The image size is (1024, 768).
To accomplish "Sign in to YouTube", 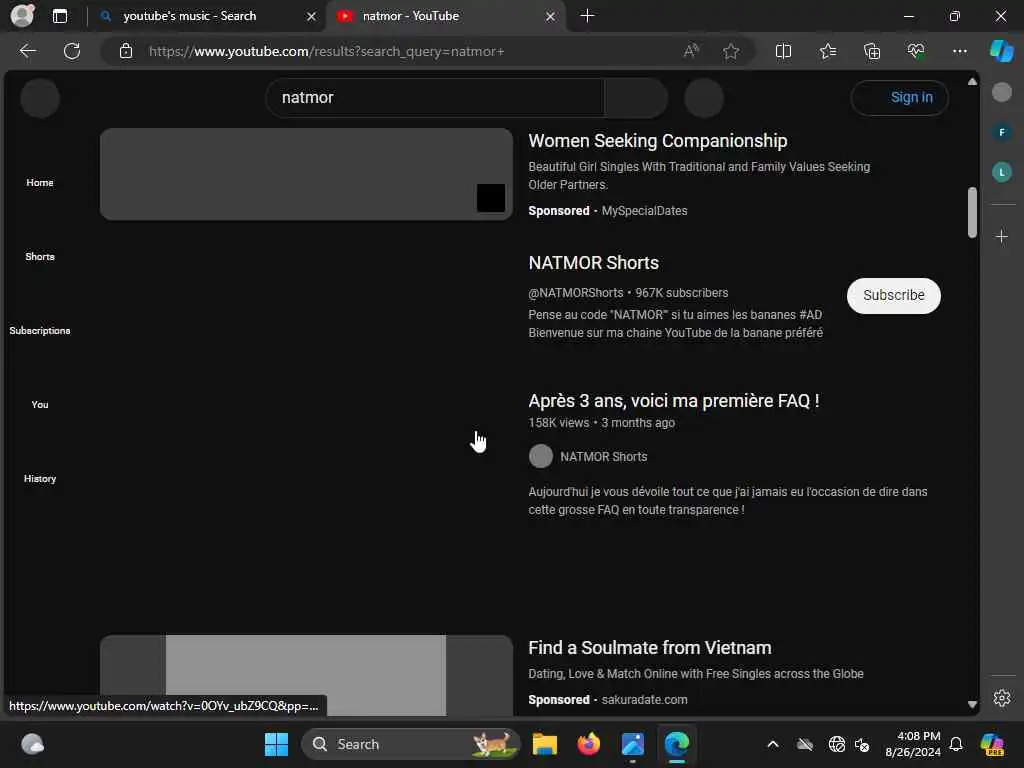I will pyautogui.click(x=900, y=98).
